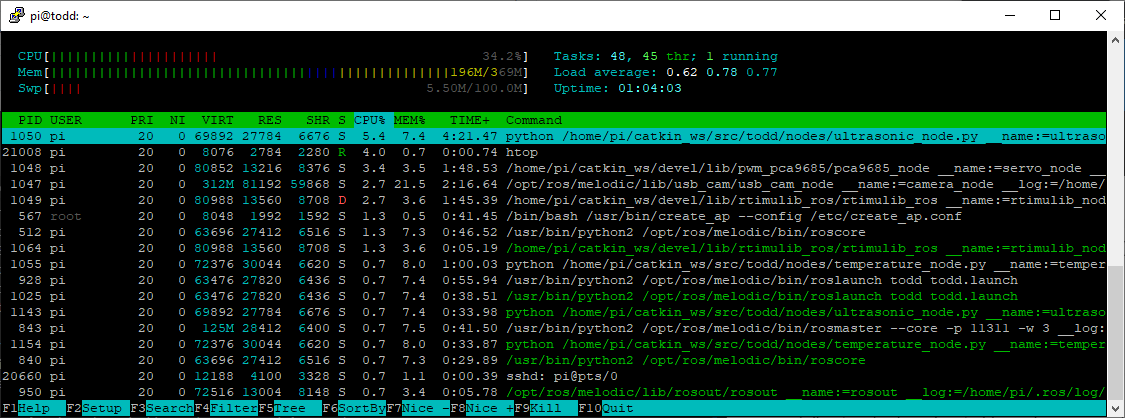The width and height of the screenshot is (1125, 418).
Task: Select the pca9685_node servo process row
Action: click(x=553, y=168)
